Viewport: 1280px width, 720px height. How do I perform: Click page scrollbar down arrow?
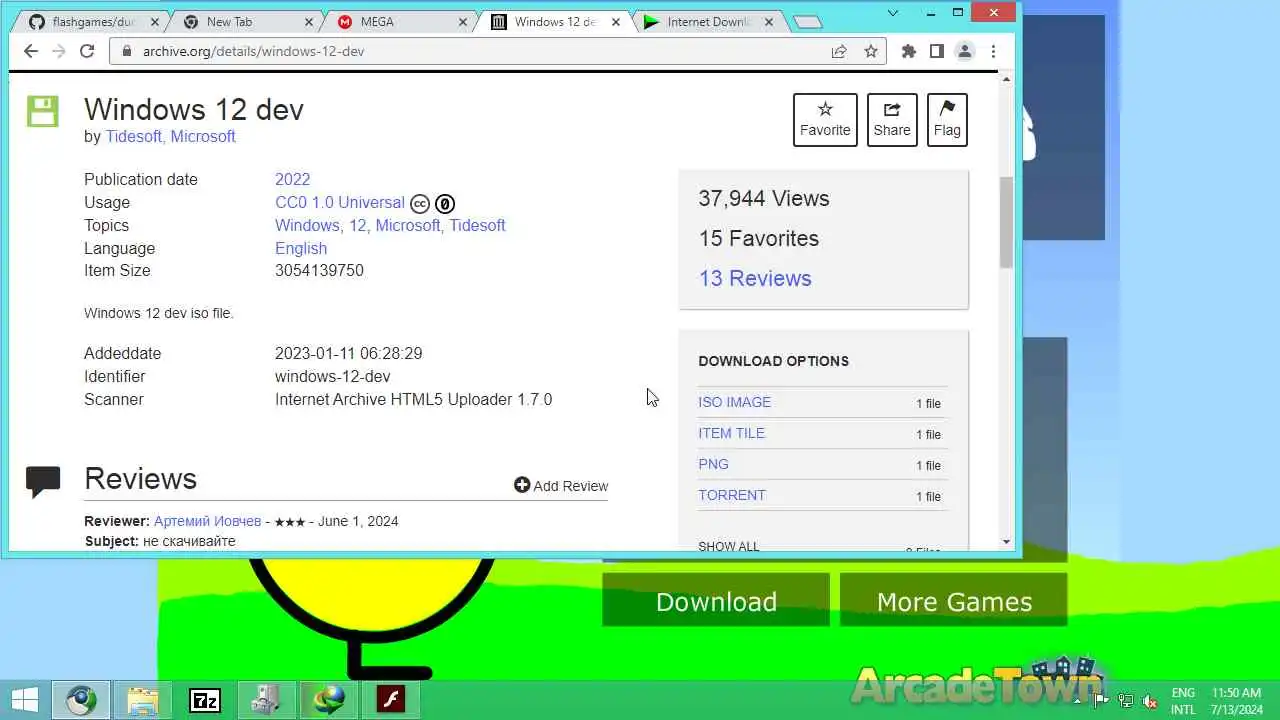pyautogui.click(x=1006, y=541)
